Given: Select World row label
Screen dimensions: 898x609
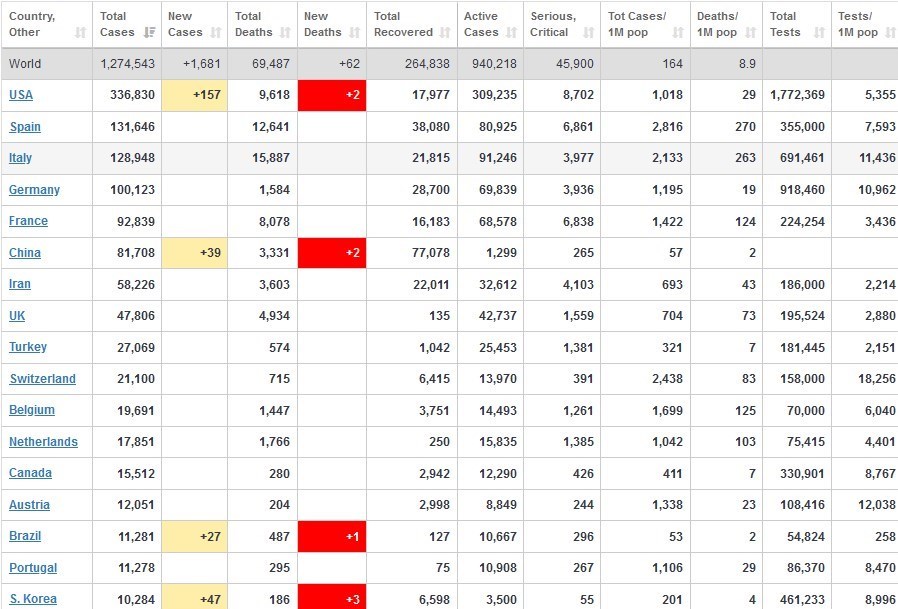Looking at the screenshot, I should click(x=25, y=64).
